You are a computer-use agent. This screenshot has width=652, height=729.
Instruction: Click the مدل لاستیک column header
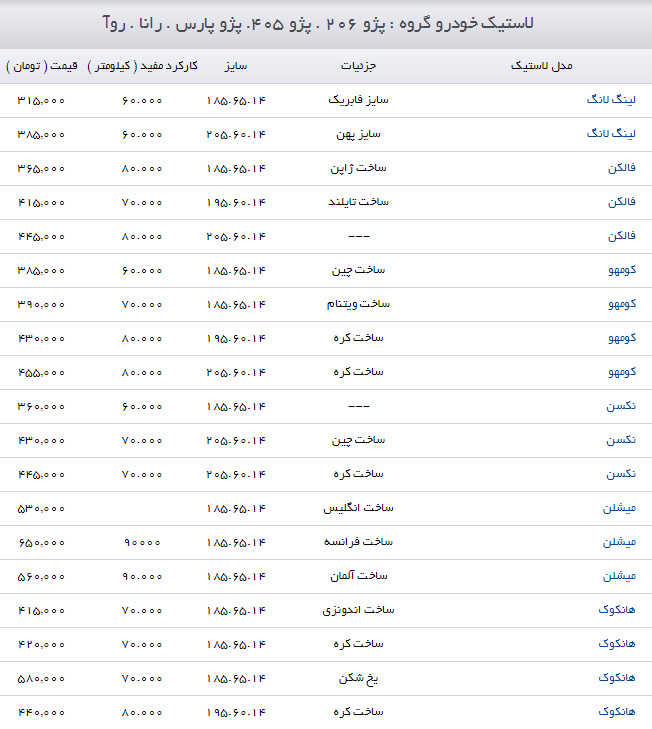541,66
